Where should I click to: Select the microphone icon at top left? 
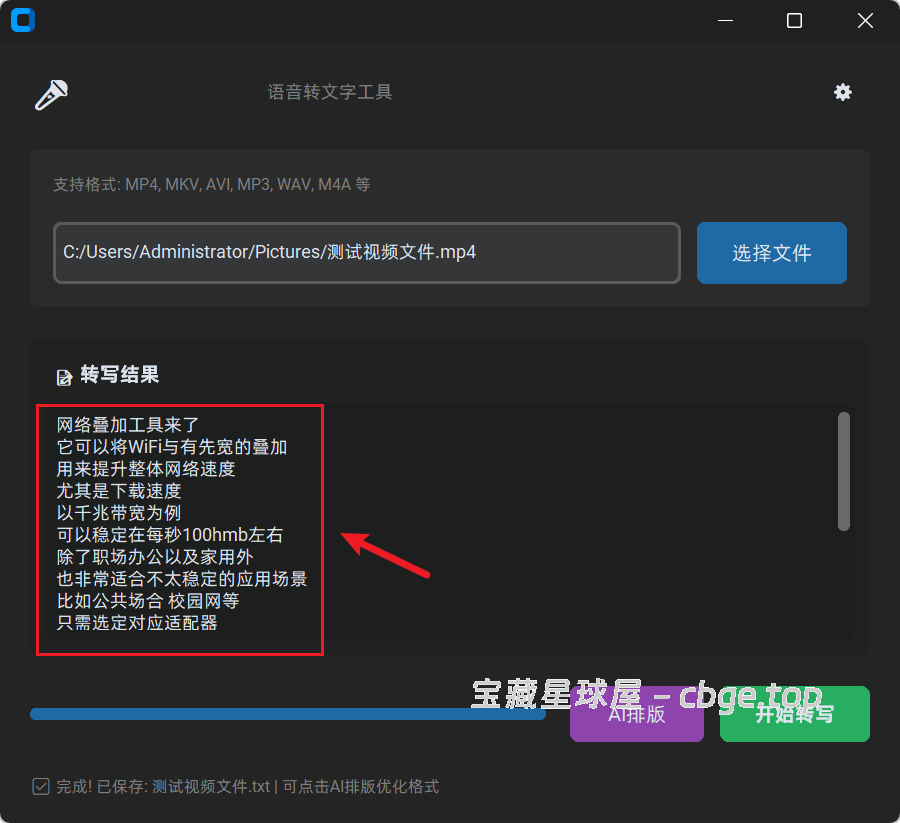point(50,92)
